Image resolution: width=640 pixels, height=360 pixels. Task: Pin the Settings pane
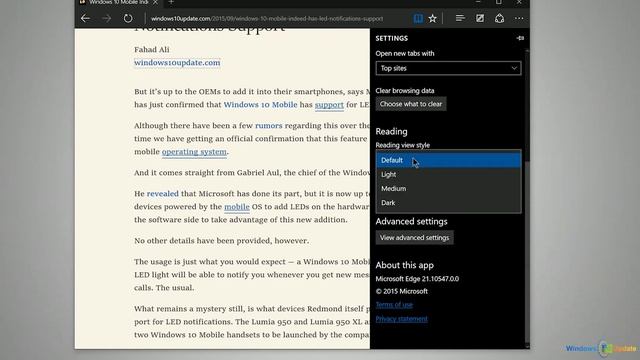coord(520,38)
